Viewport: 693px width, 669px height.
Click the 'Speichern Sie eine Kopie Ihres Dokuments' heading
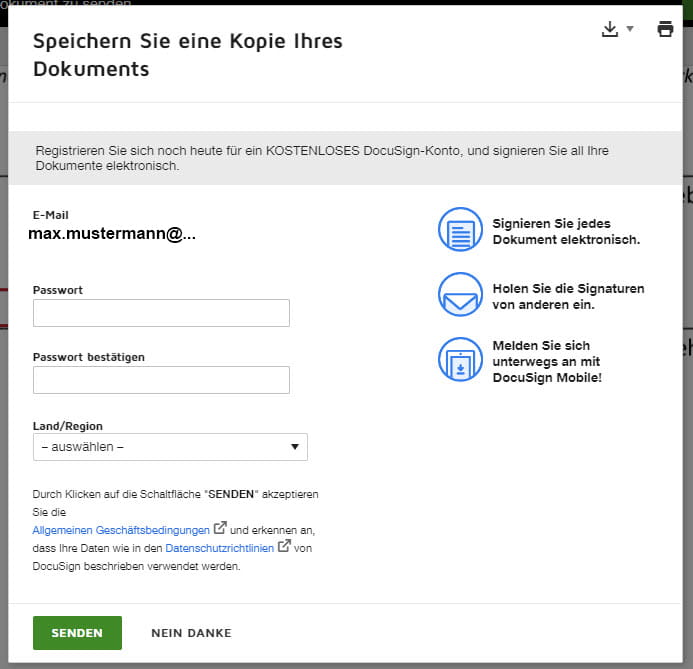188,55
